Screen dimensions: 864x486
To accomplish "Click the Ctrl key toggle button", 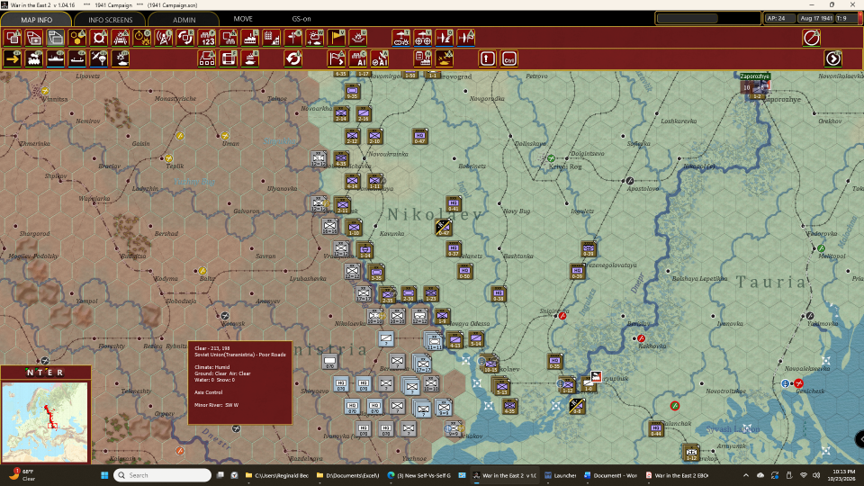I will pos(509,58).
